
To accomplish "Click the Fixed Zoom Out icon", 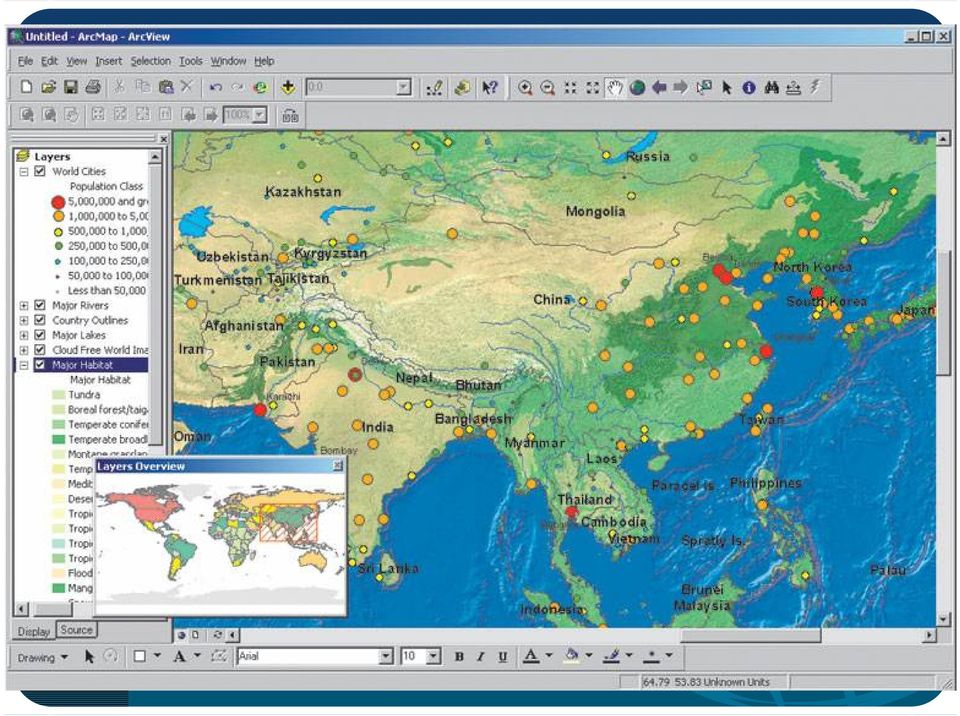I will (592, 88).
